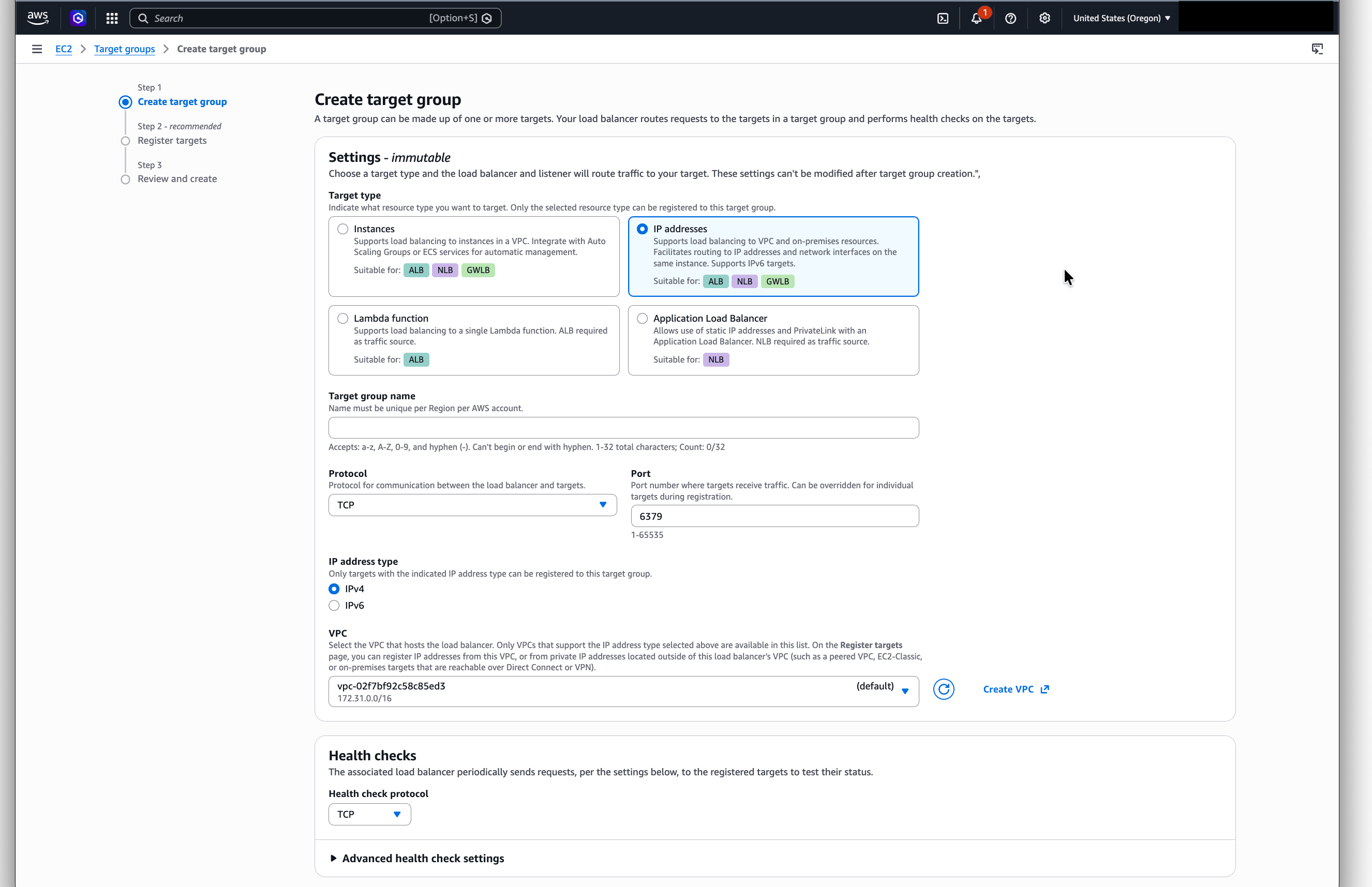Viewport: 1372px width, 887px height.
Task: Open CloudShell terminal icon
Action: pos(943,19)
